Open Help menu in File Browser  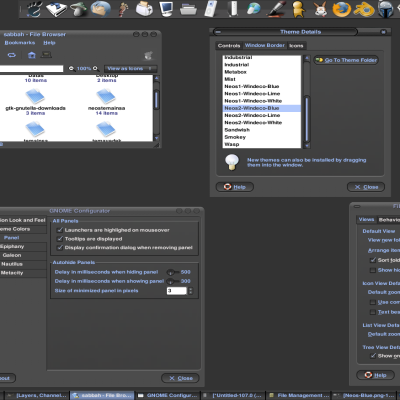pos(49,43)
